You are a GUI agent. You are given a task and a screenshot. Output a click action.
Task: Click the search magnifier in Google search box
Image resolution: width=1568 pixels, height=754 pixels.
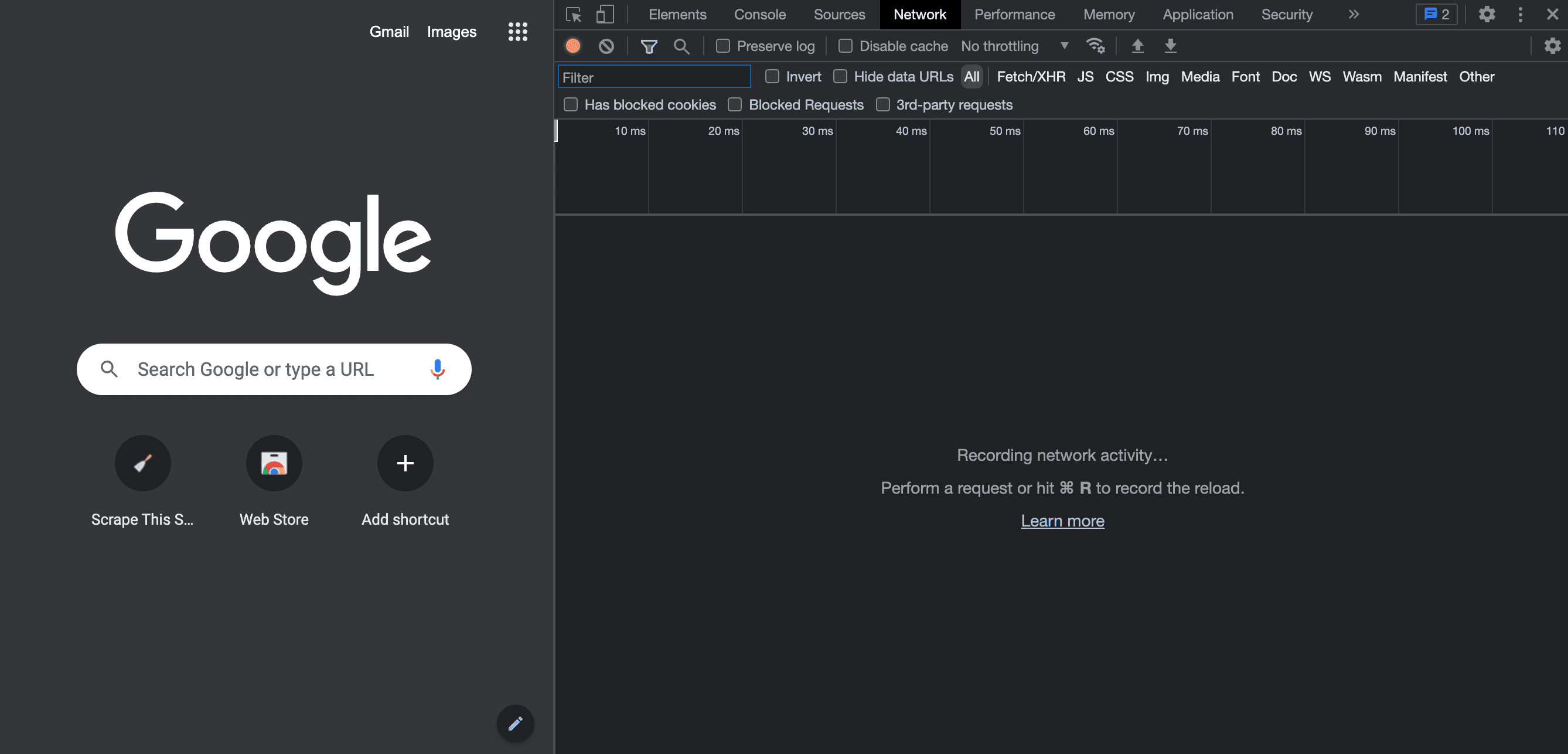109,369
